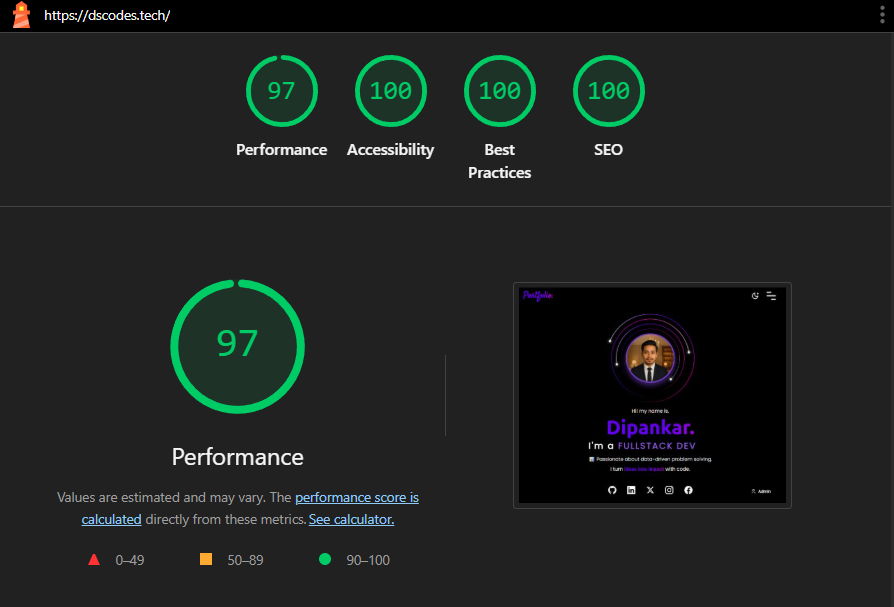Screen dimensions: 894x607
Task: Click the 'Performance' heading text below gauge
Action: point(238,457)
